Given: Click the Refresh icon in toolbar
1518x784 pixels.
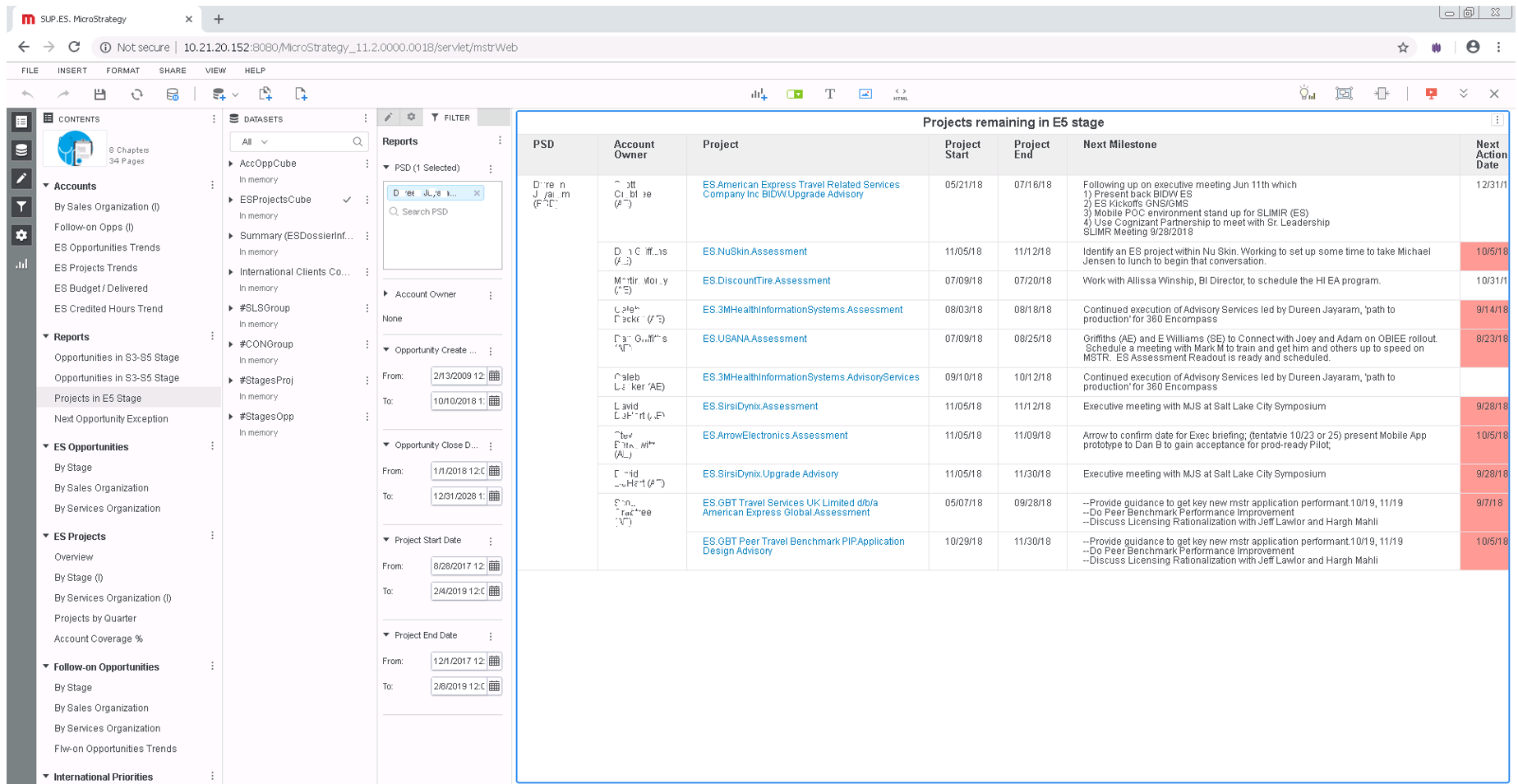Looking at the screenshot, I should click(136, 95).
